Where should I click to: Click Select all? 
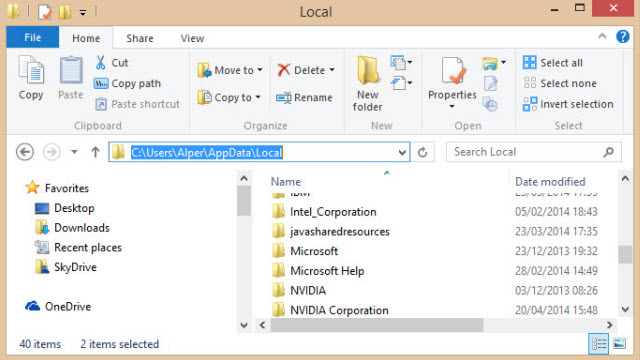tap(553, 62)
